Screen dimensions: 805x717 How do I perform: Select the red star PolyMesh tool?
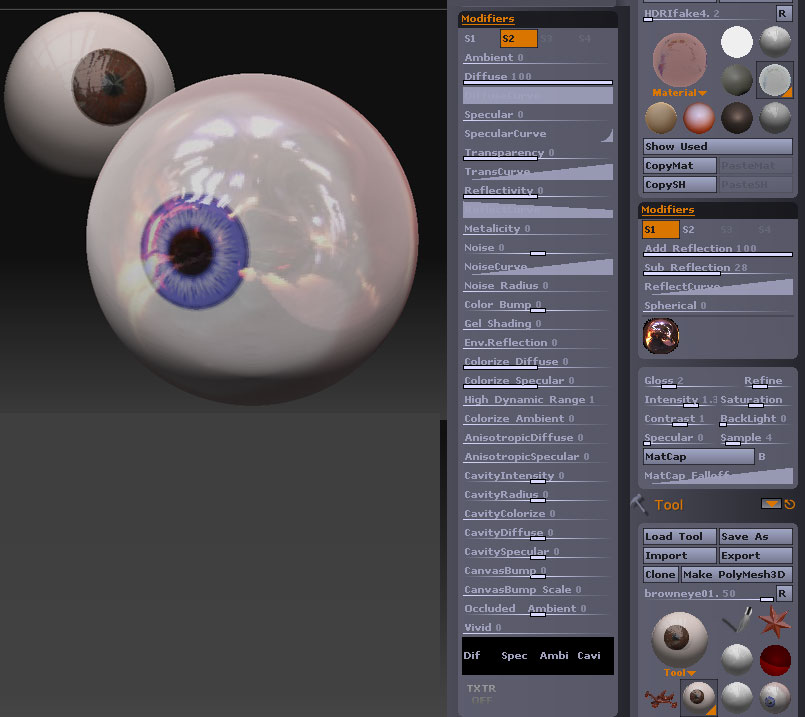tap(775, 621)
